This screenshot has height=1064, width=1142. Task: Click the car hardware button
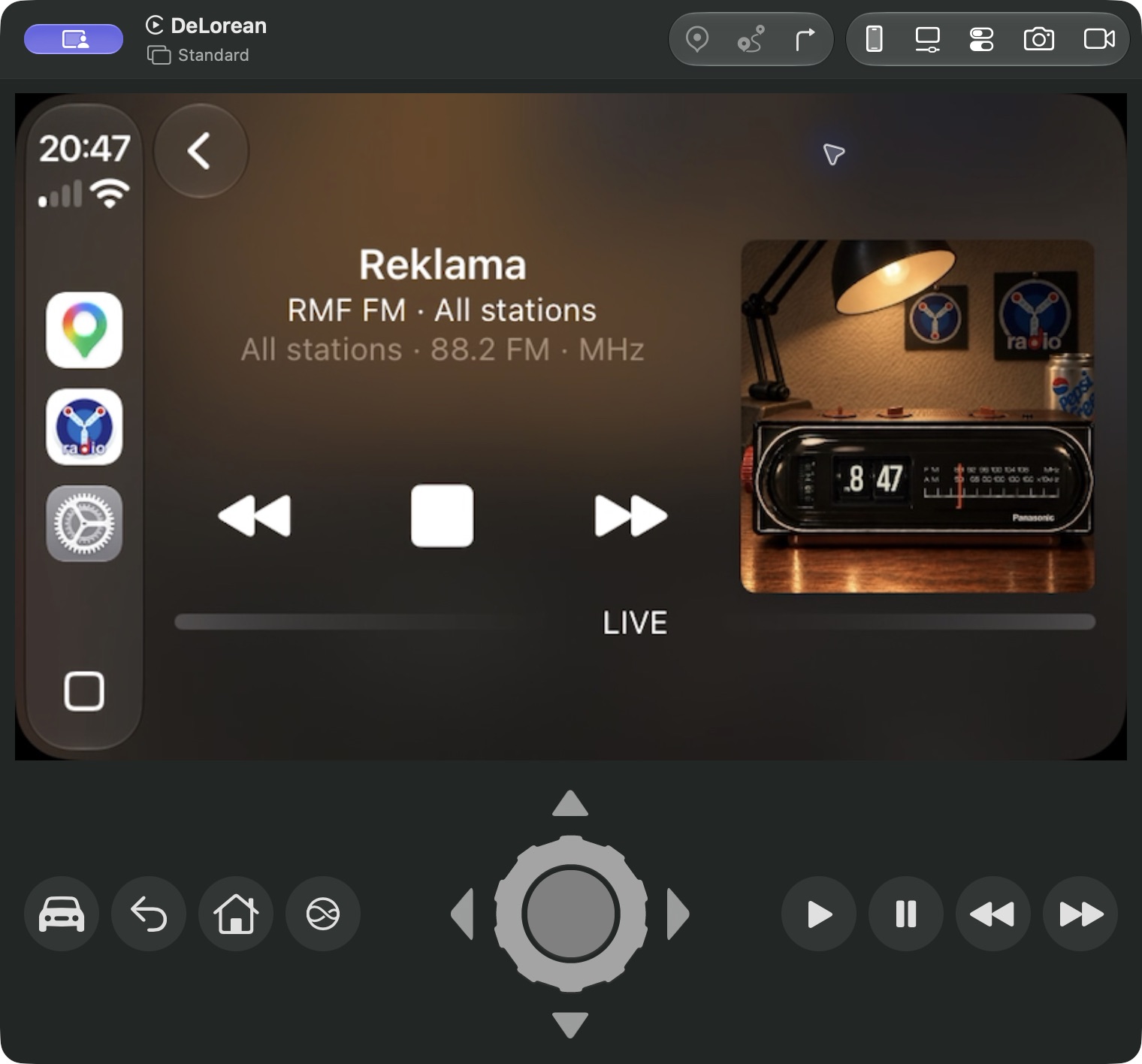click(x=62, y=914)
